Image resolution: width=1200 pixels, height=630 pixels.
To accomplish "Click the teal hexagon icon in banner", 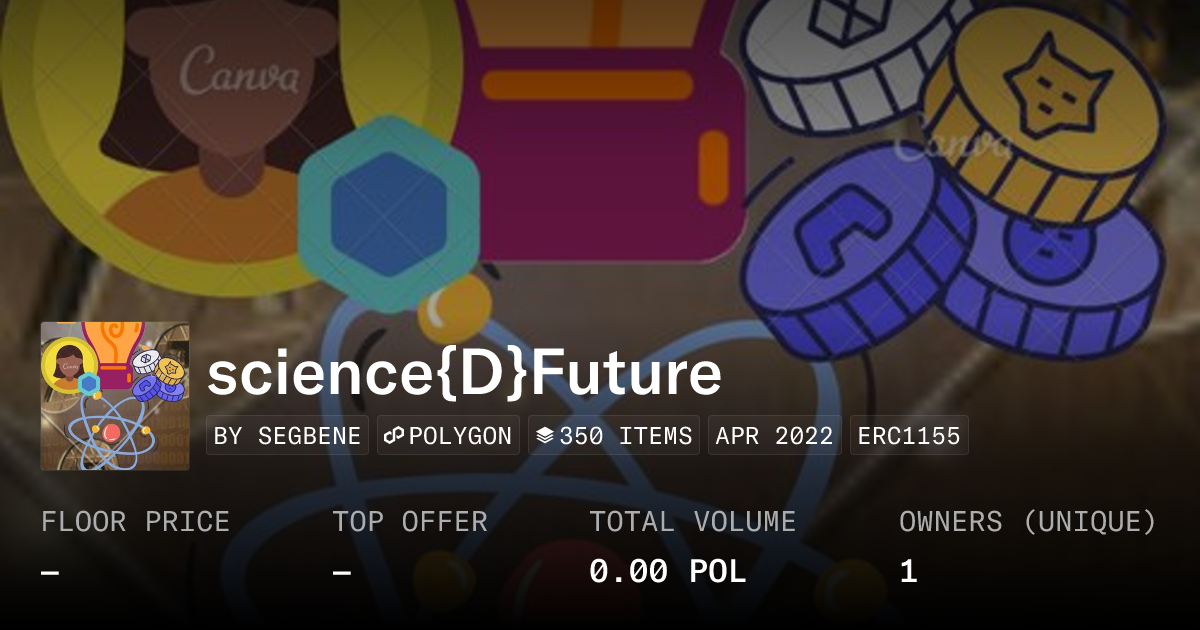I will [x=389, y=210].
